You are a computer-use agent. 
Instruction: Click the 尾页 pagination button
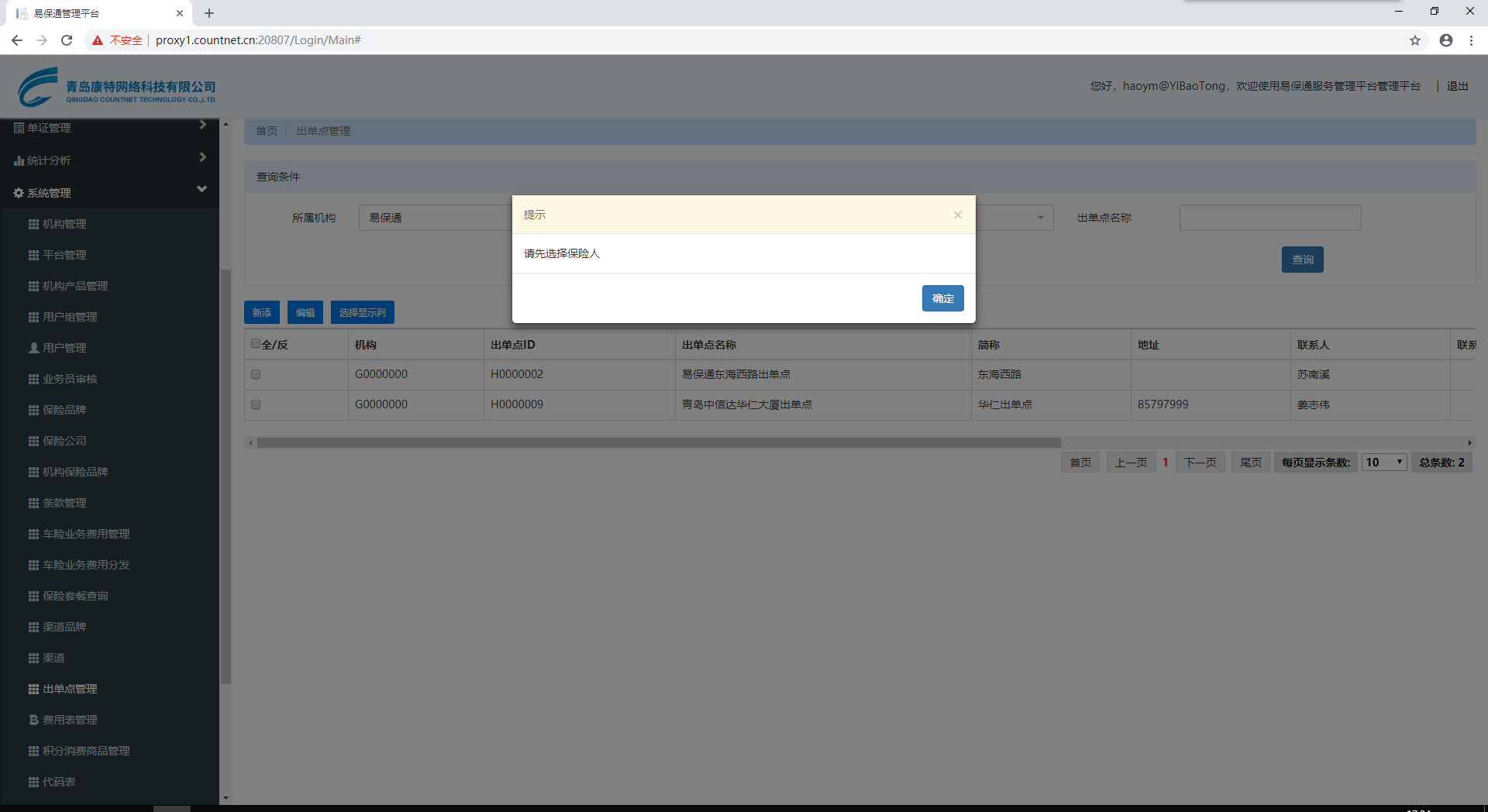(x=1251, y=463)
